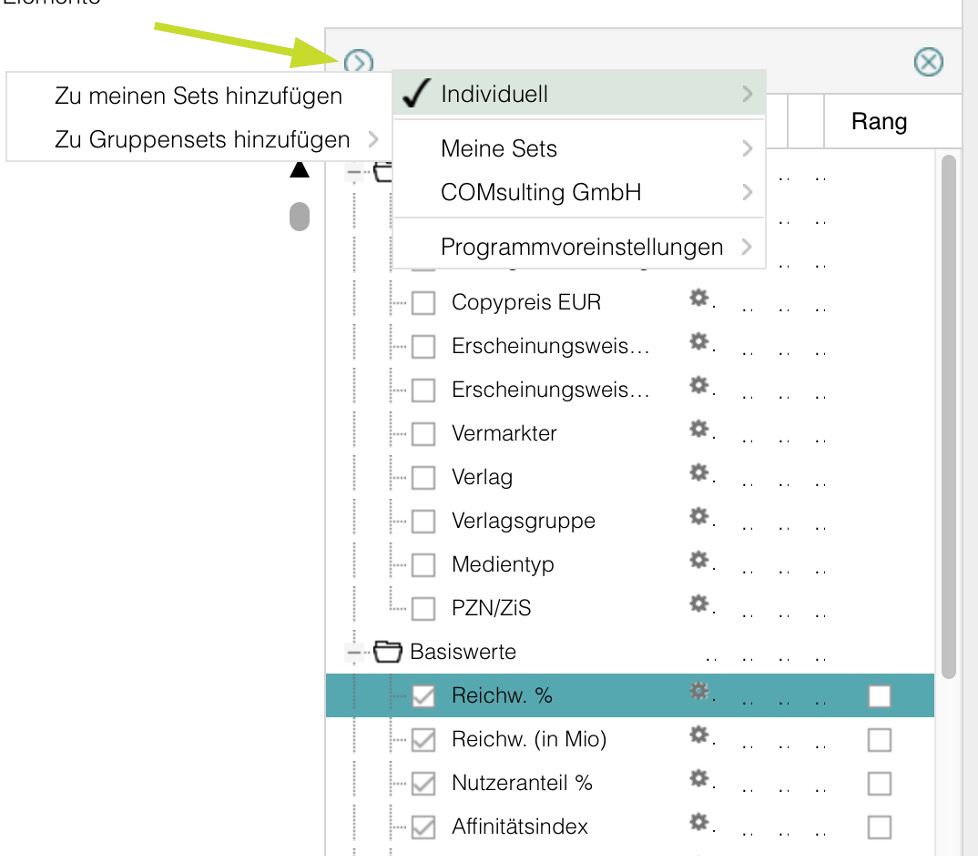Click the Basiswerte folder icon
The width and height of the screenshot is (978, 856).
(x=388, y=653)
